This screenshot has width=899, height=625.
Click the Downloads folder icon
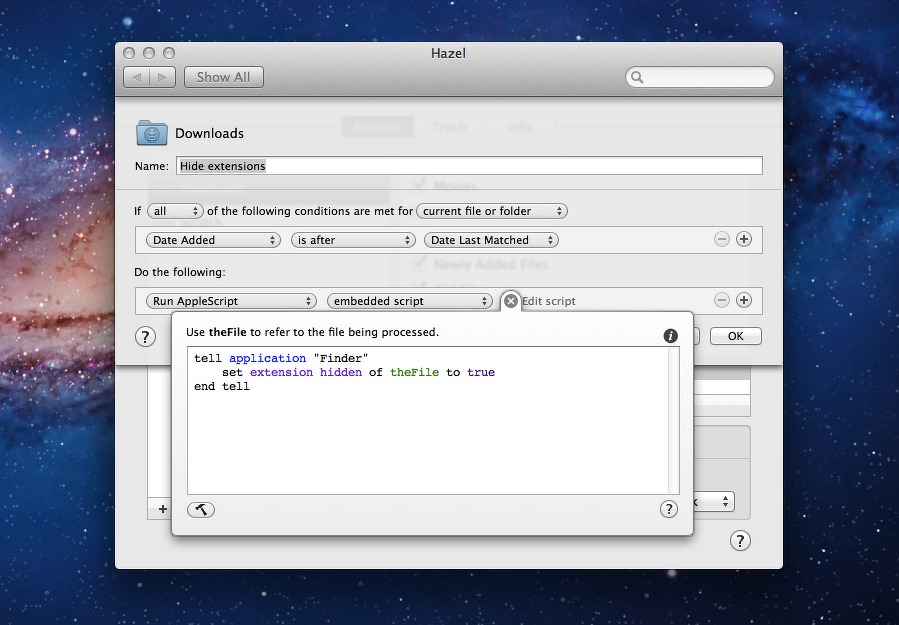[x=152, y=133]
